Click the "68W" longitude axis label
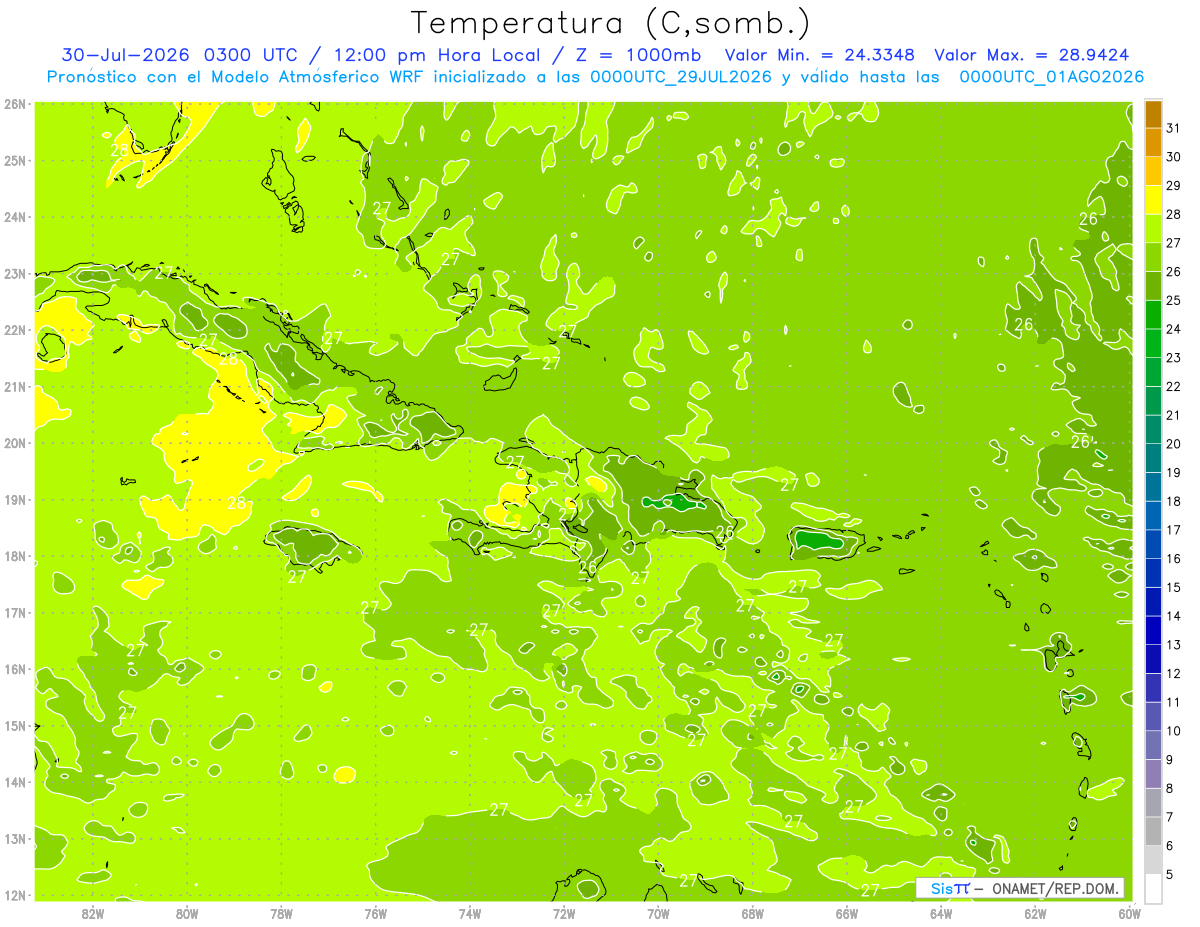The height and width of the screenshot is (927, 1200). click(753, 912)
